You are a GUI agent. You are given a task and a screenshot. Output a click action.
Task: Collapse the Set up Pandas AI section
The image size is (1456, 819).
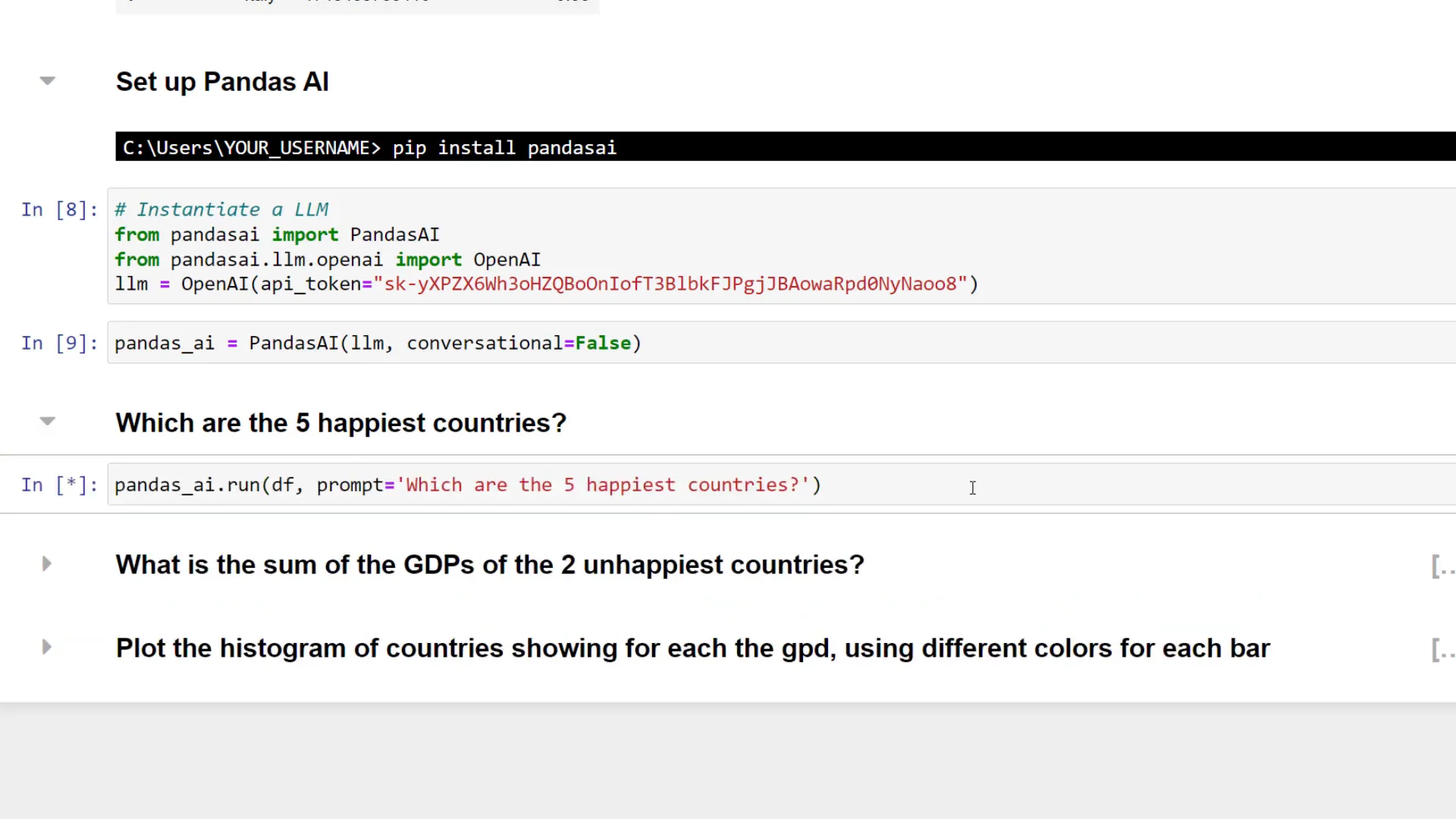[47, 80]
